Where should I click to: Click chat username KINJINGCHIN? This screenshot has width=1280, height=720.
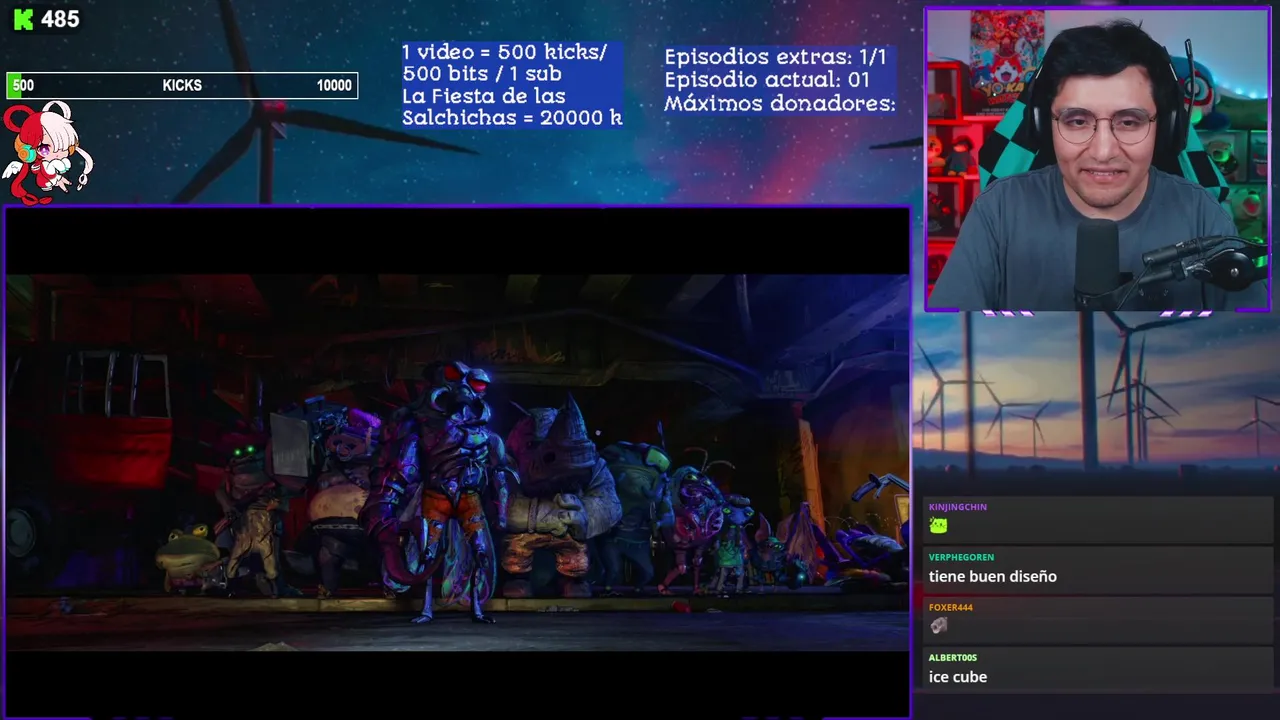point(958,507)
